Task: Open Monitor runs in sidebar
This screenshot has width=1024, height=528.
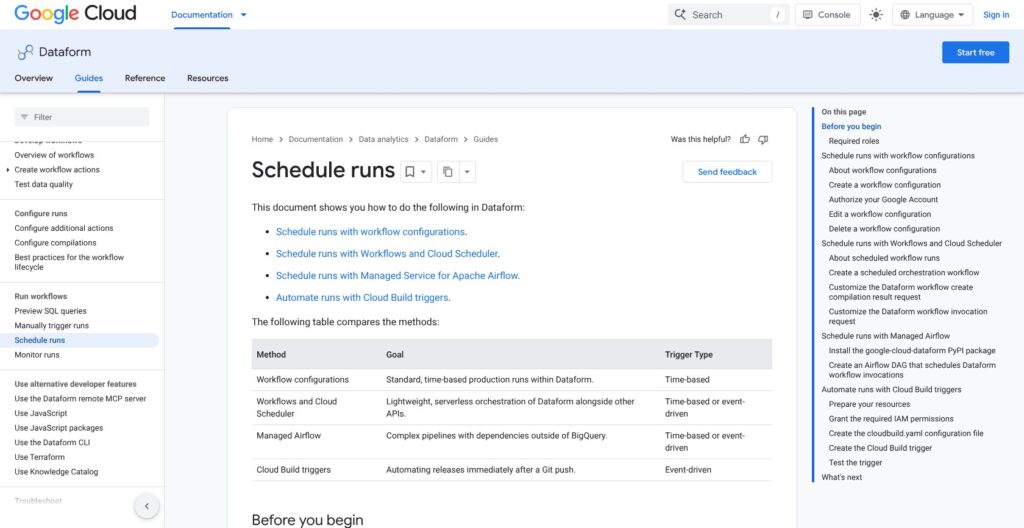Action: coord(37,355)
